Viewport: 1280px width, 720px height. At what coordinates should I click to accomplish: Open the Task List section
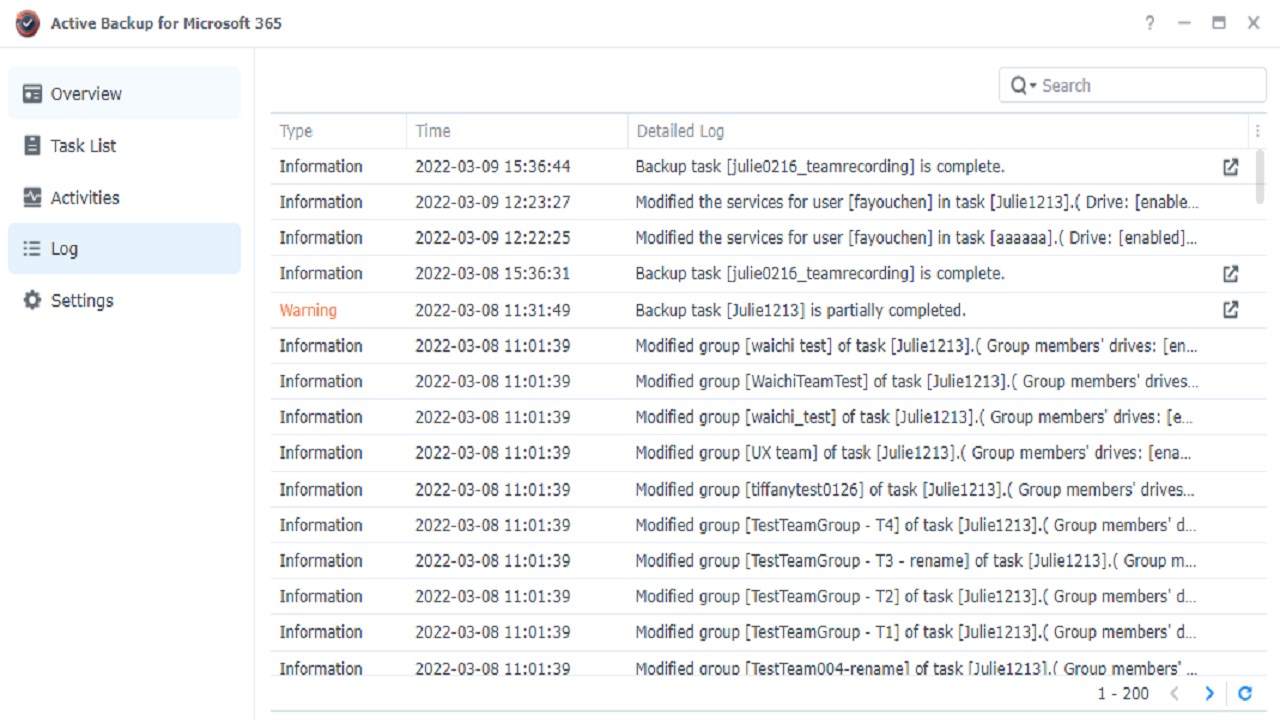coord(124,146)
